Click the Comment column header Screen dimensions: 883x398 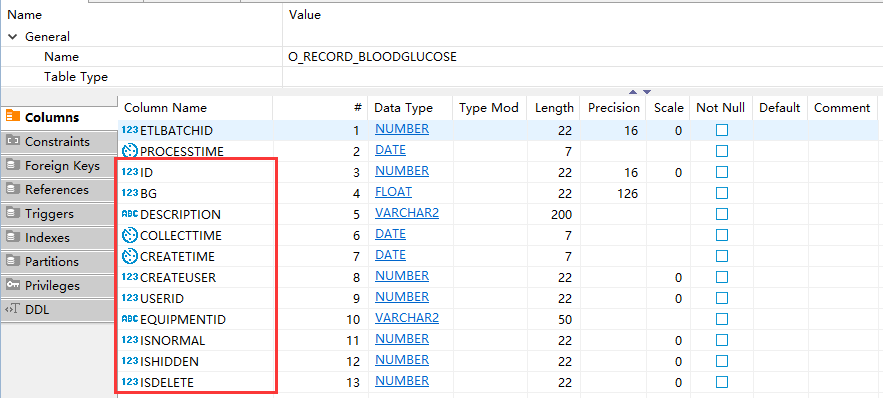tap(842, 108)
